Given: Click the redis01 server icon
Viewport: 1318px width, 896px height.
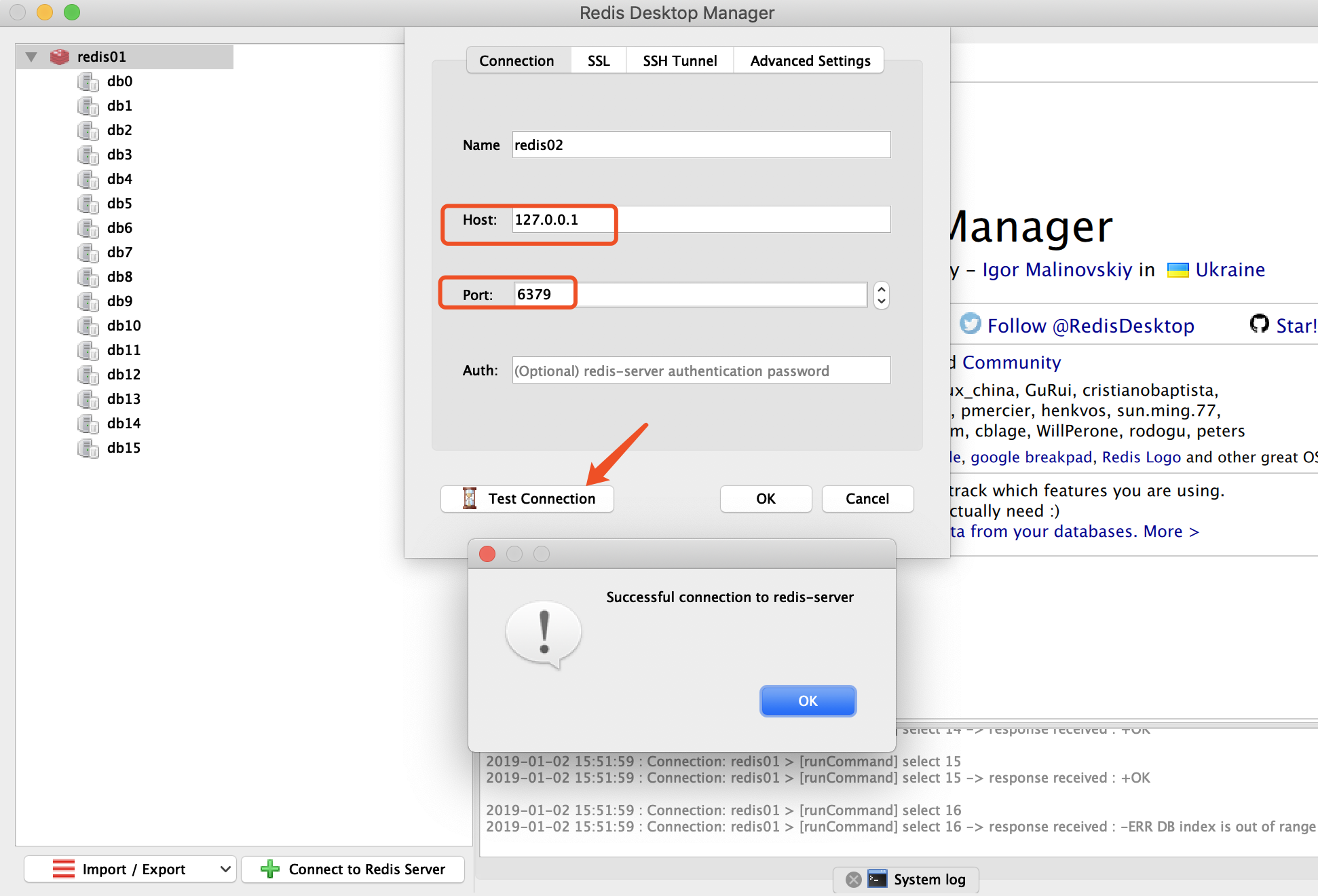Looking at the screenshot, I should coord(60,57).
